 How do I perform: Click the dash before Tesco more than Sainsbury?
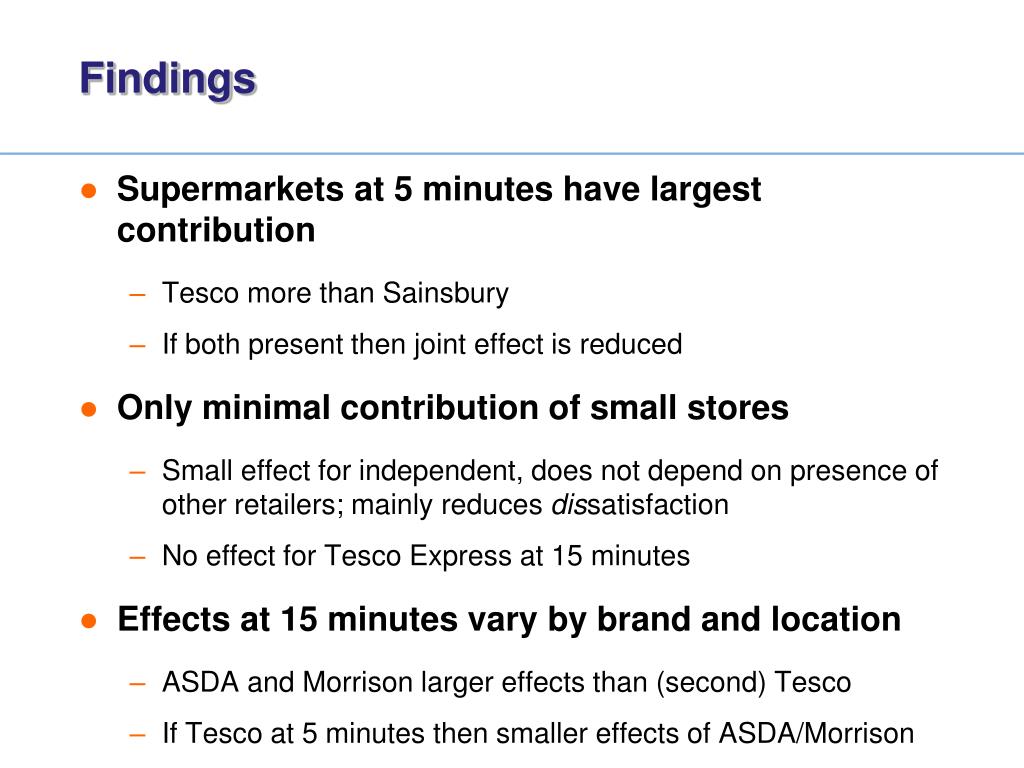click(x=137, y=295)
